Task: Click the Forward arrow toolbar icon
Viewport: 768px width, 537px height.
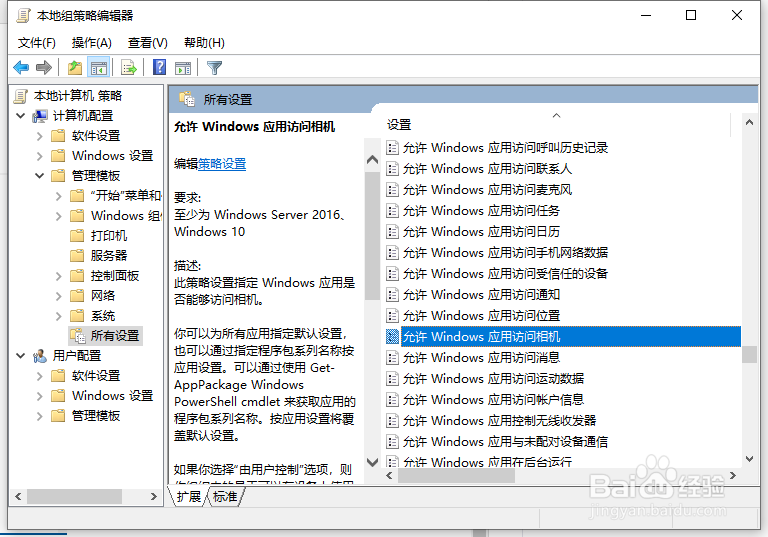Action: (x=44, y=68)
